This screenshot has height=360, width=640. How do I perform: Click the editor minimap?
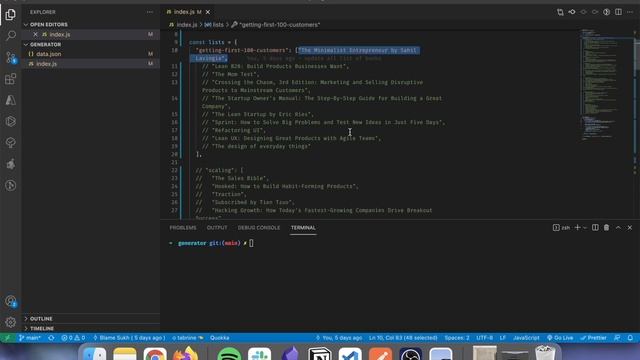(606, 86)
